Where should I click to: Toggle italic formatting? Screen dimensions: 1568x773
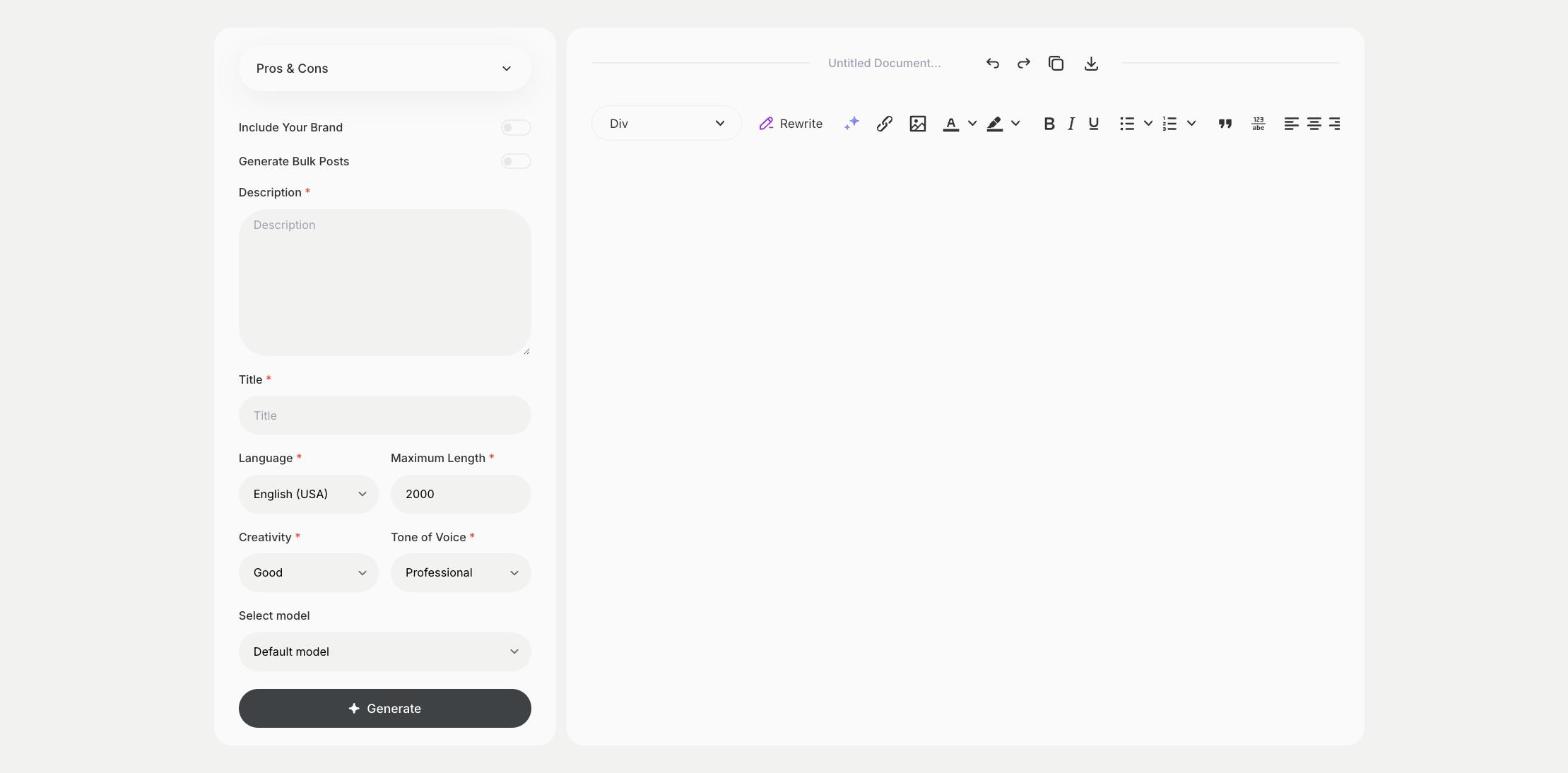(x=1071, y=123)
